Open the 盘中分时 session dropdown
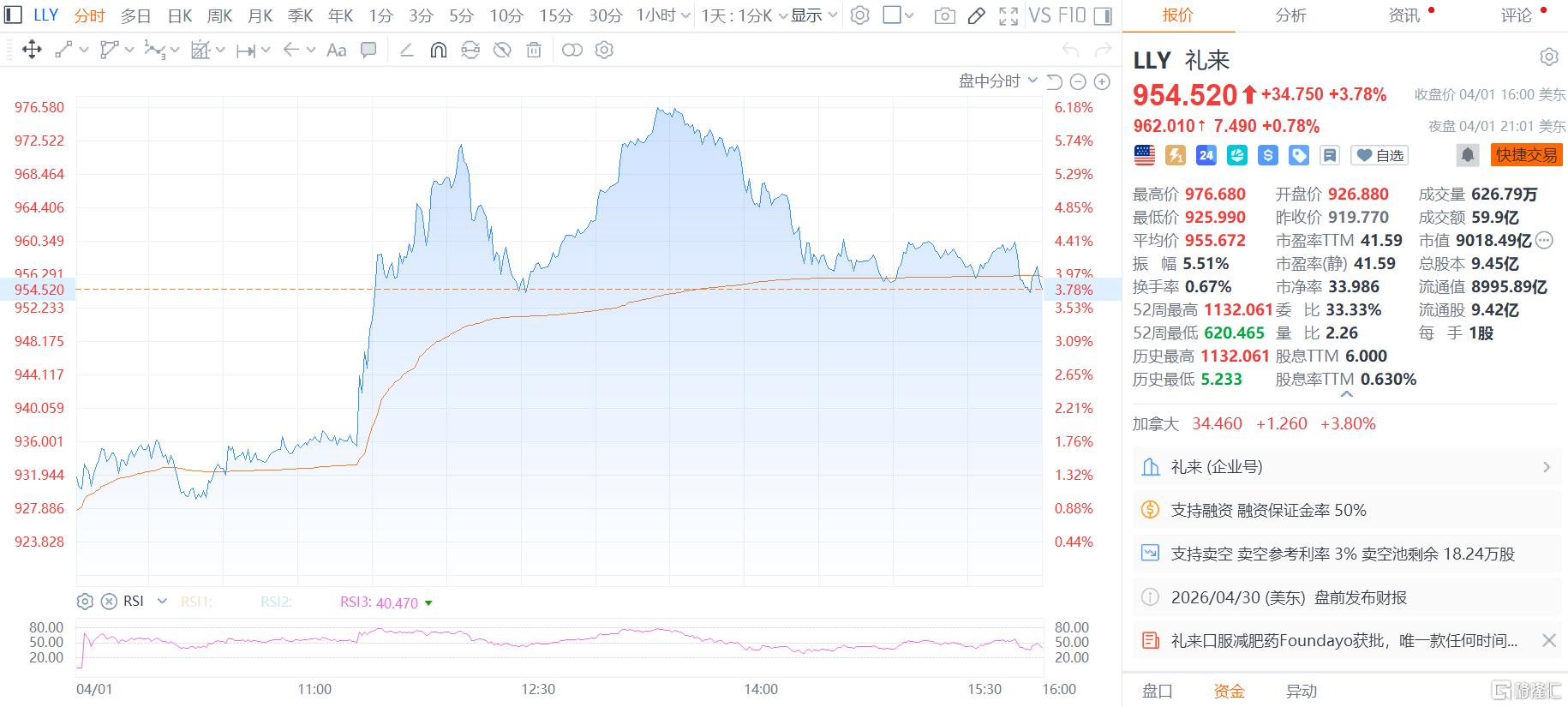 997,81
